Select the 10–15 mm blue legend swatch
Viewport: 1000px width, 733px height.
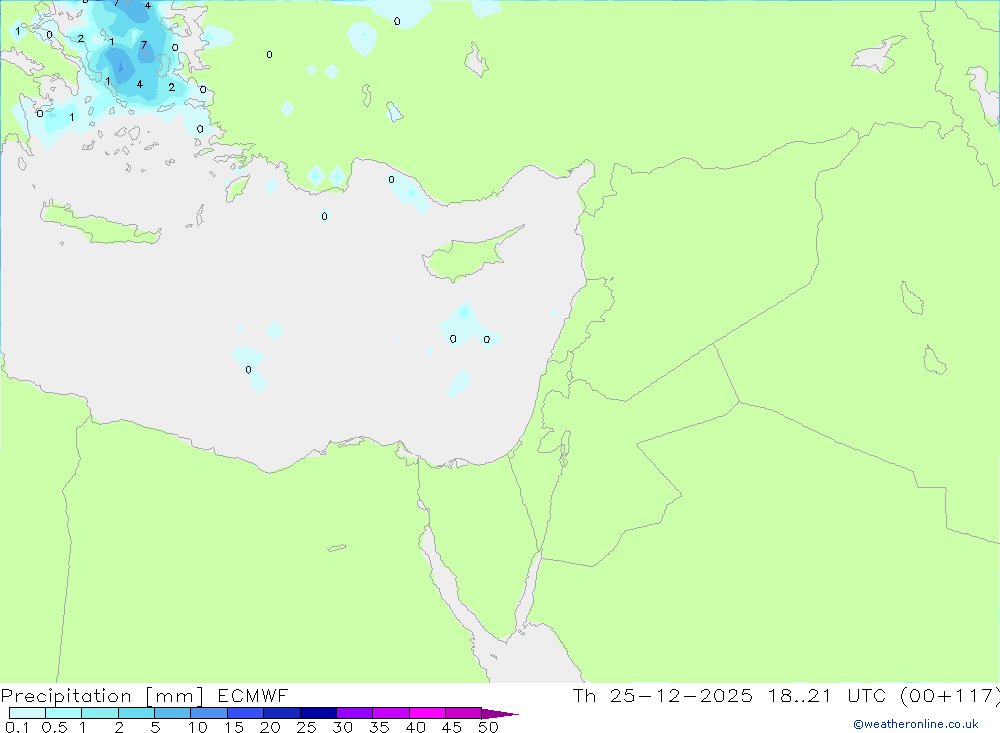[x=209, y=713]
